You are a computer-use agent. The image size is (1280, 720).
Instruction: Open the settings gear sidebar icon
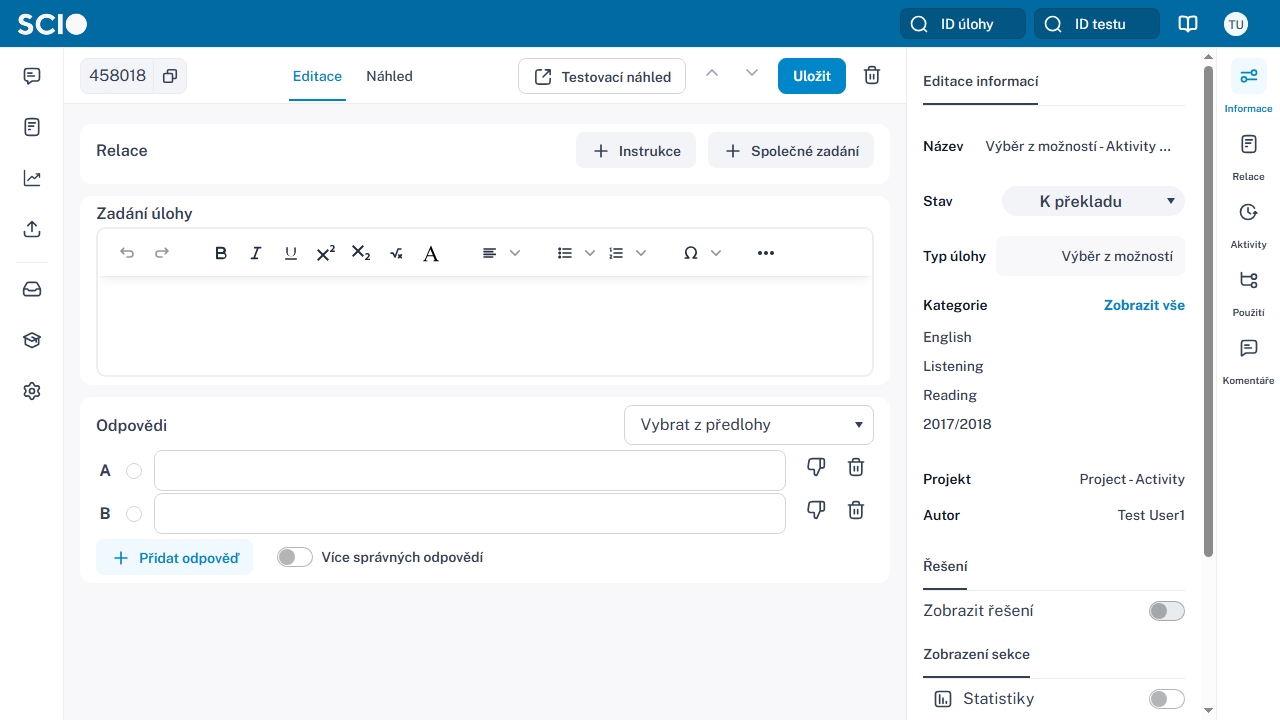(x=32, y=391)
